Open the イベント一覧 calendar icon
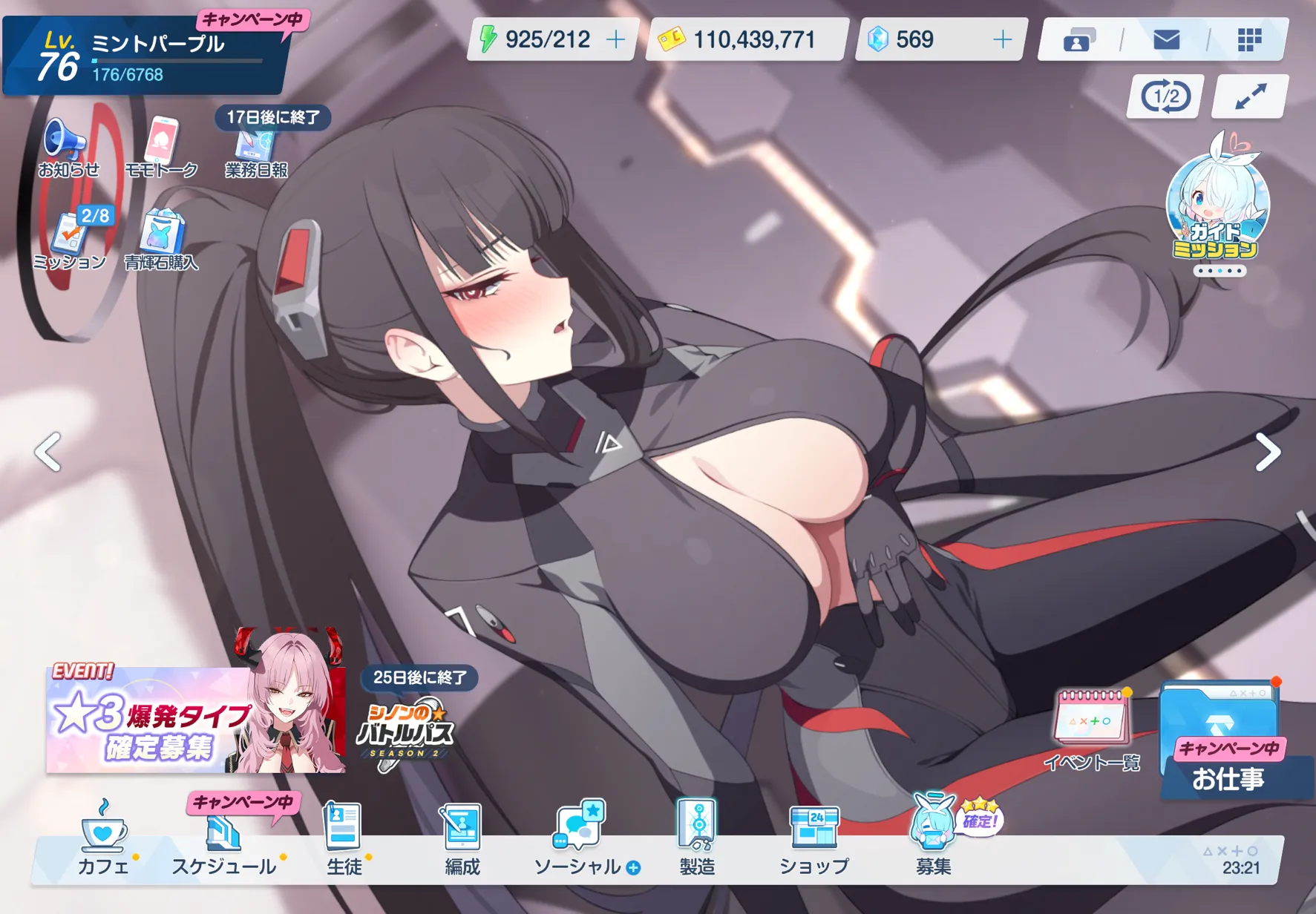Image resolution: width=1316 pixels, height=914 pixels. [1091, 729]
